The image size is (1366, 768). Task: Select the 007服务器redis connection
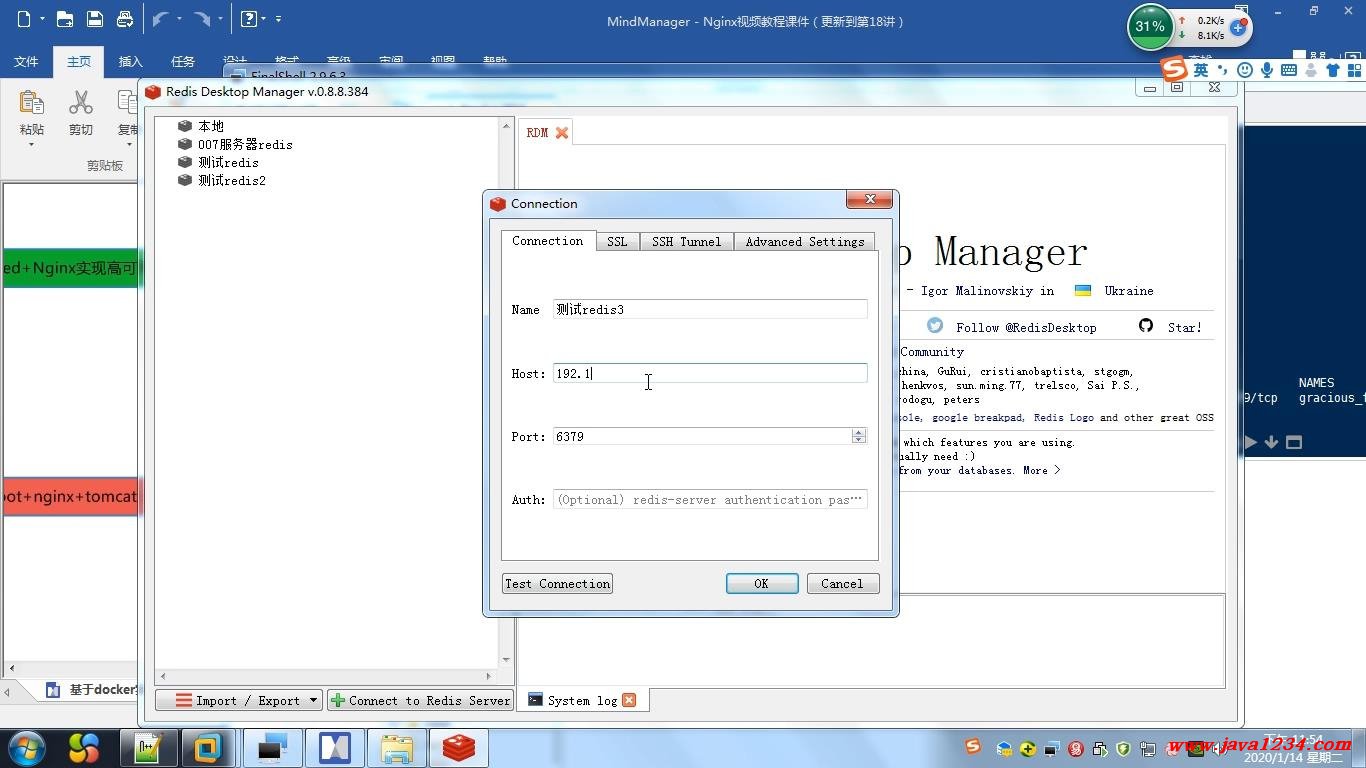pos(245,144)
